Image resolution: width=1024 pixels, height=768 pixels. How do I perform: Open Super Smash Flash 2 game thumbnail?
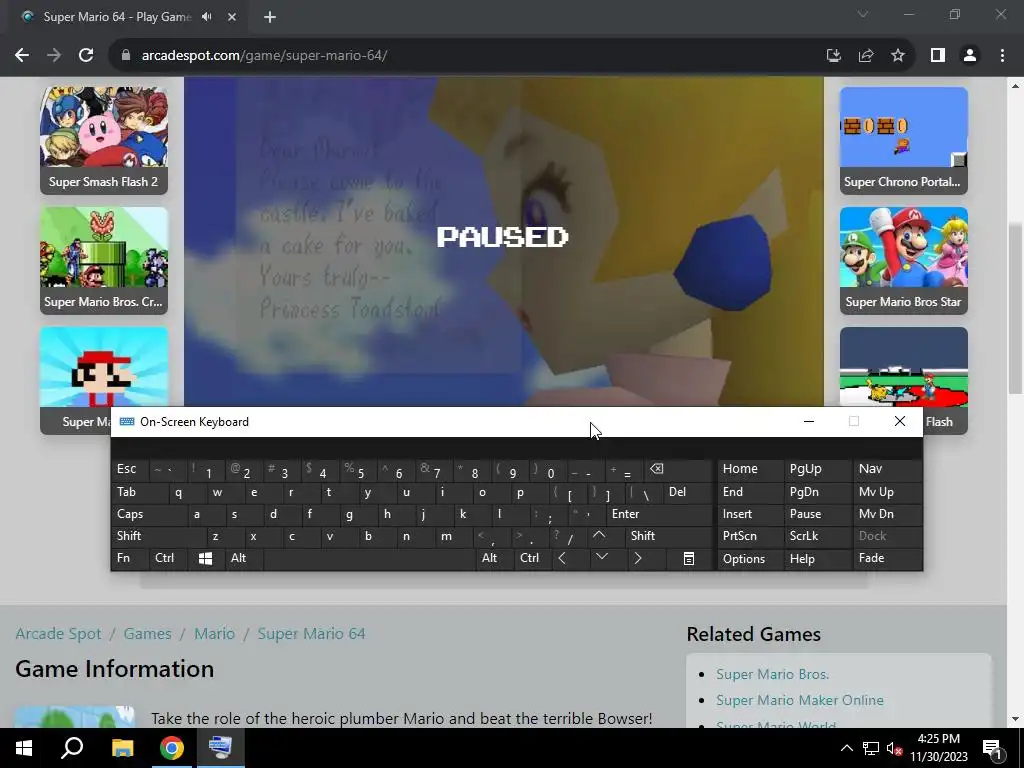coord(104,140)
